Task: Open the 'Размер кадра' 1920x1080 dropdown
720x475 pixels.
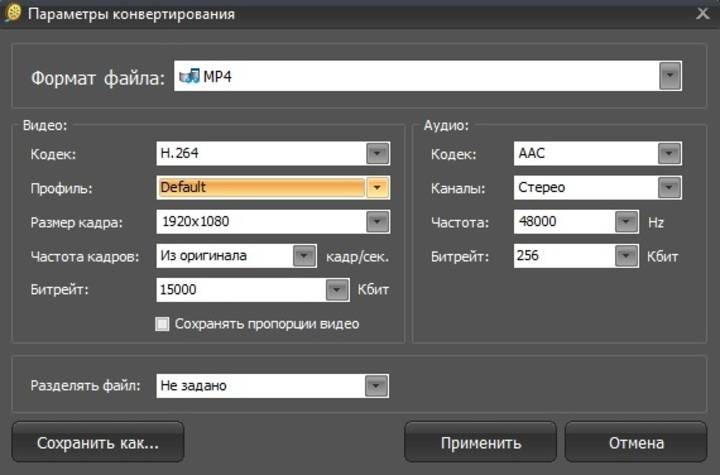Action: [x=377, y=221]
